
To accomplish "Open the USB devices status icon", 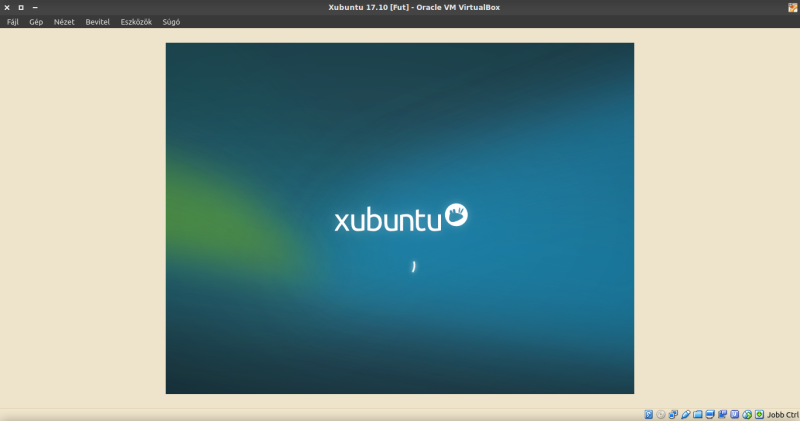I will (x=685, y=414).
